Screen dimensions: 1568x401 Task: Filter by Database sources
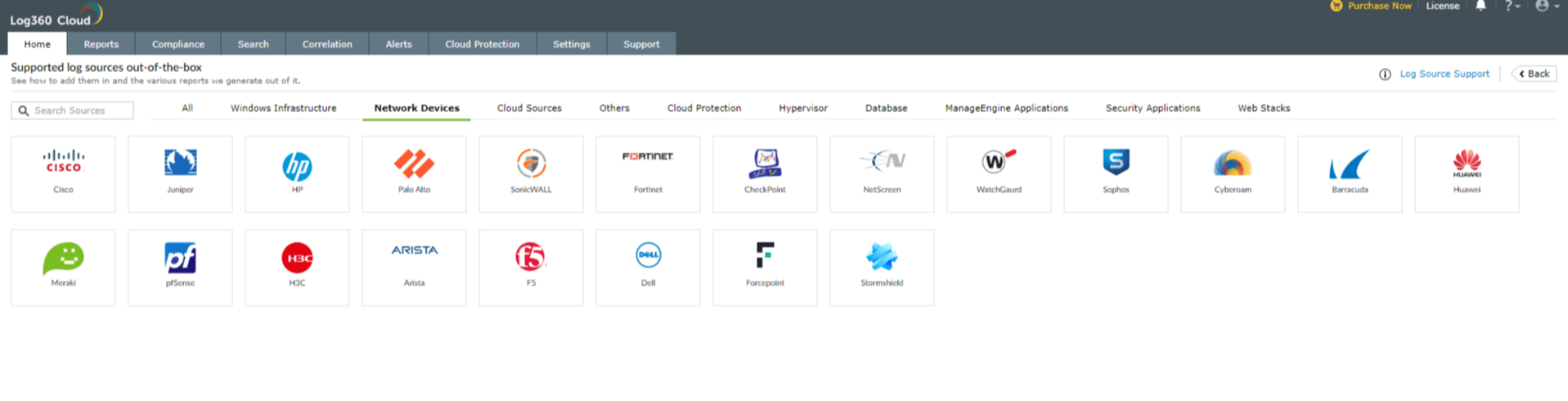point(887,108)
